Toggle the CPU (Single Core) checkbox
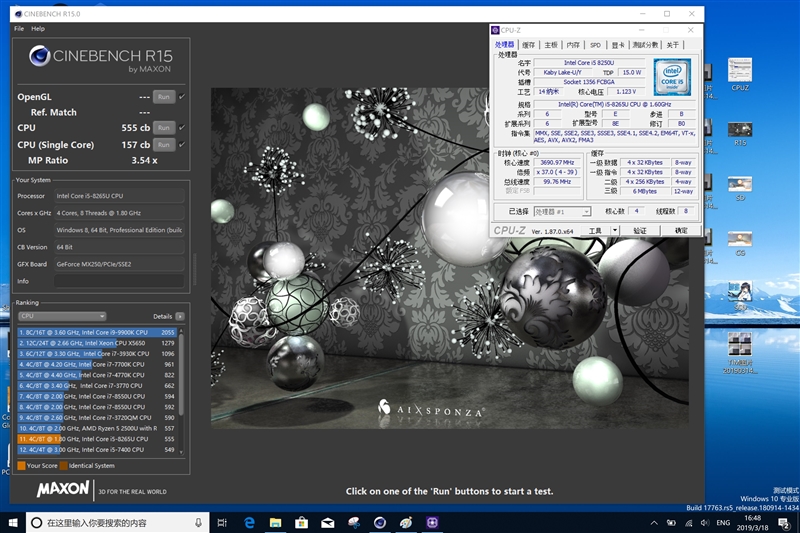Image resolution: width=800 pixels, height=533 pixels. tap(182, 144)
